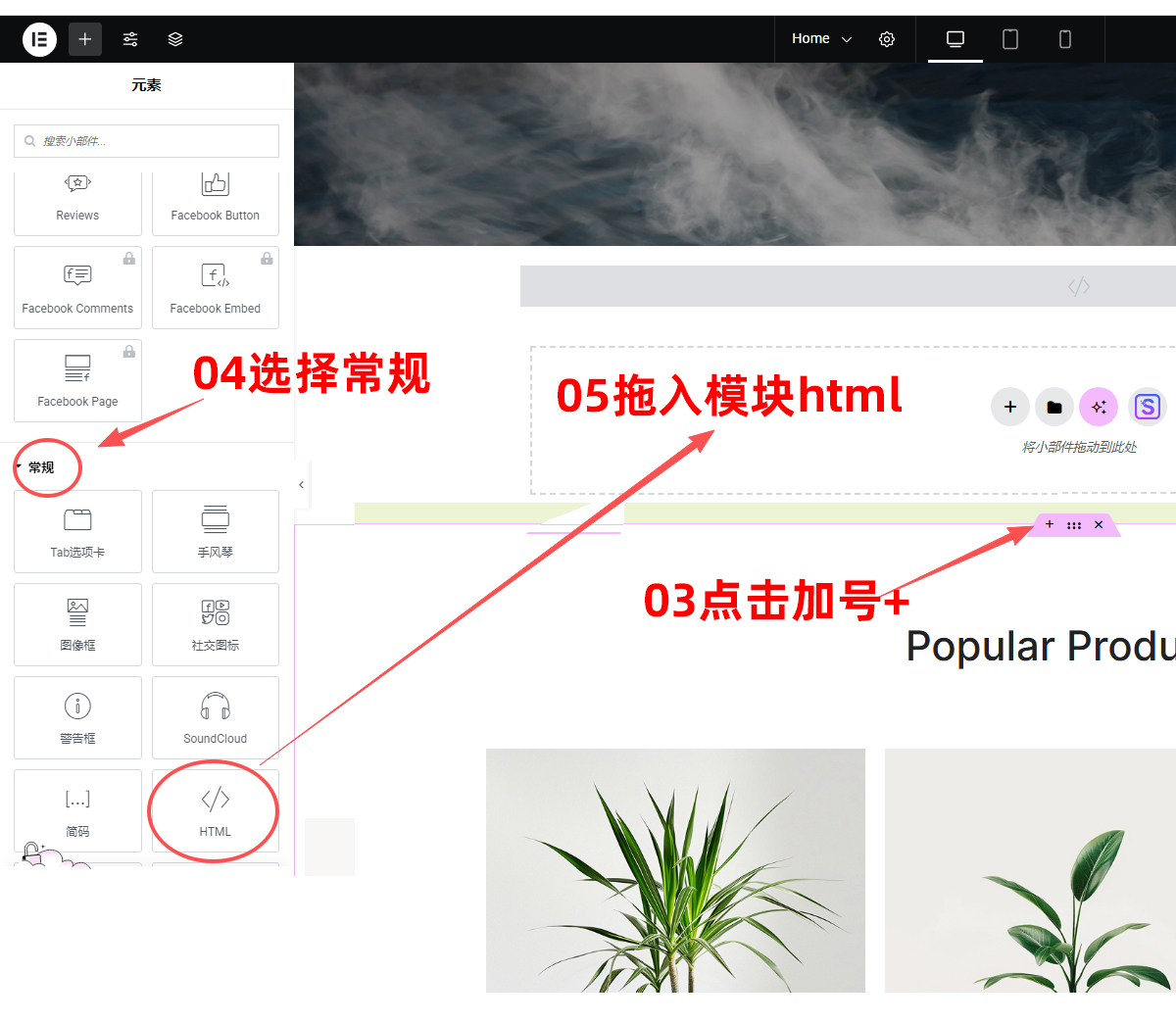
Task: Open site settings sliders icon
Action: click(130, 39)
